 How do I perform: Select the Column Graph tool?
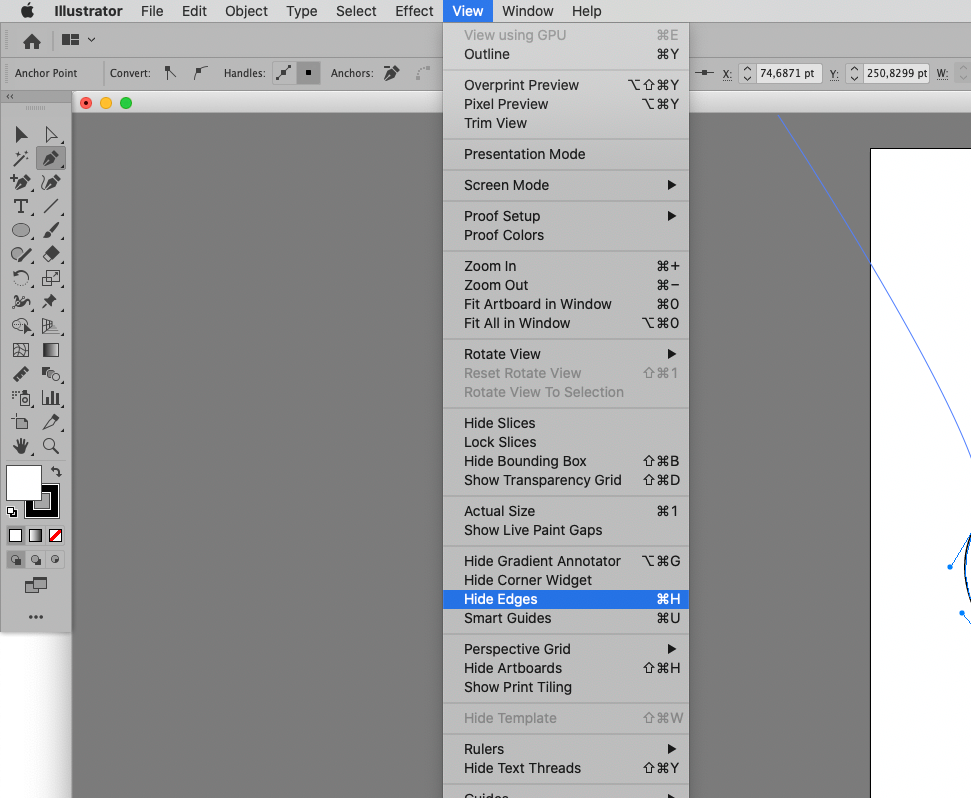[50, 398]
